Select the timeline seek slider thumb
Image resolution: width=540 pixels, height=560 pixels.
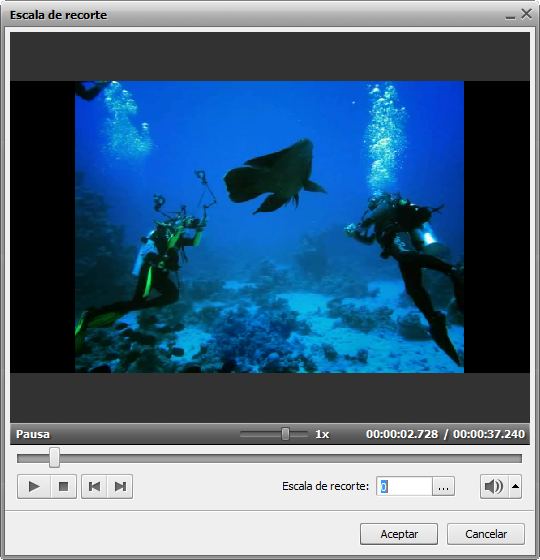pyautogui.click(x=54, y=458)
